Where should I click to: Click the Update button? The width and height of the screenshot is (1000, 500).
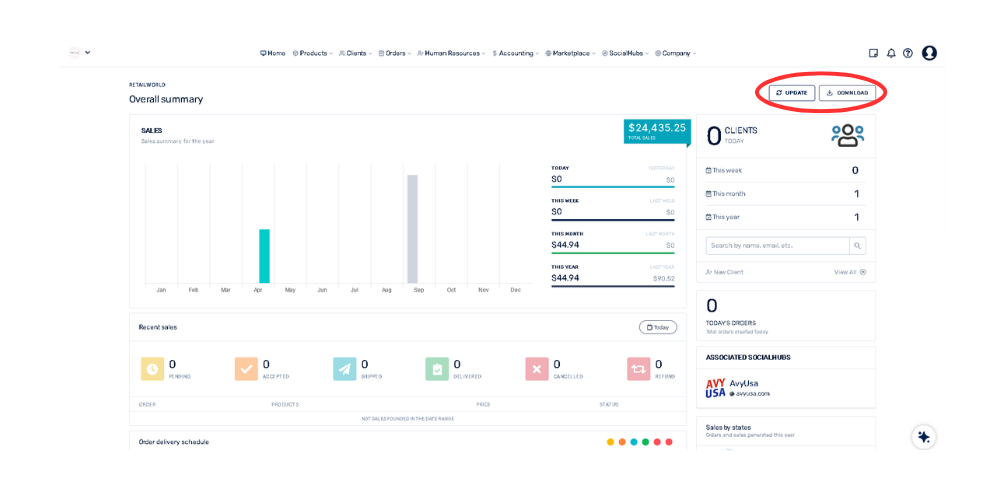coord(791,93)
